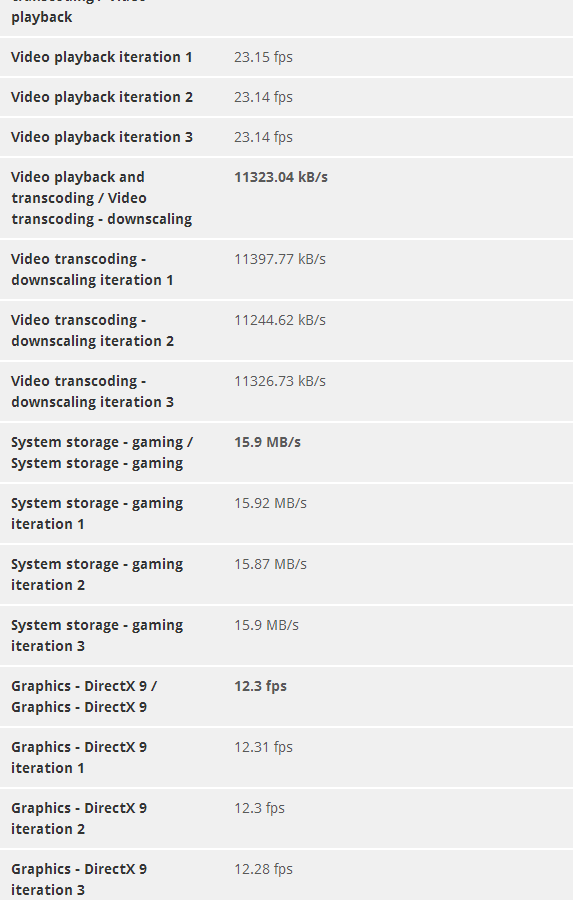Select the 11244.62 kB/s value
573x900 pixels.
280,320
